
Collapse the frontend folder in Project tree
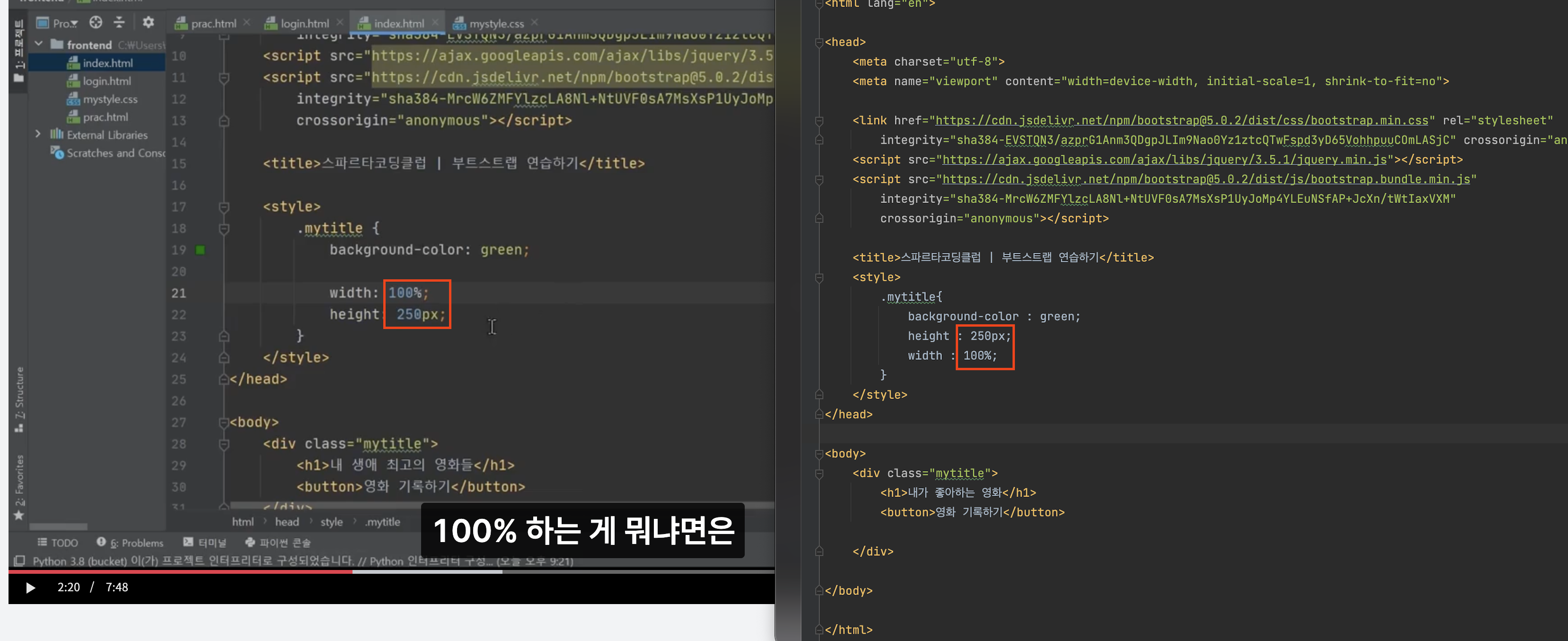click(x=39, y=44)
